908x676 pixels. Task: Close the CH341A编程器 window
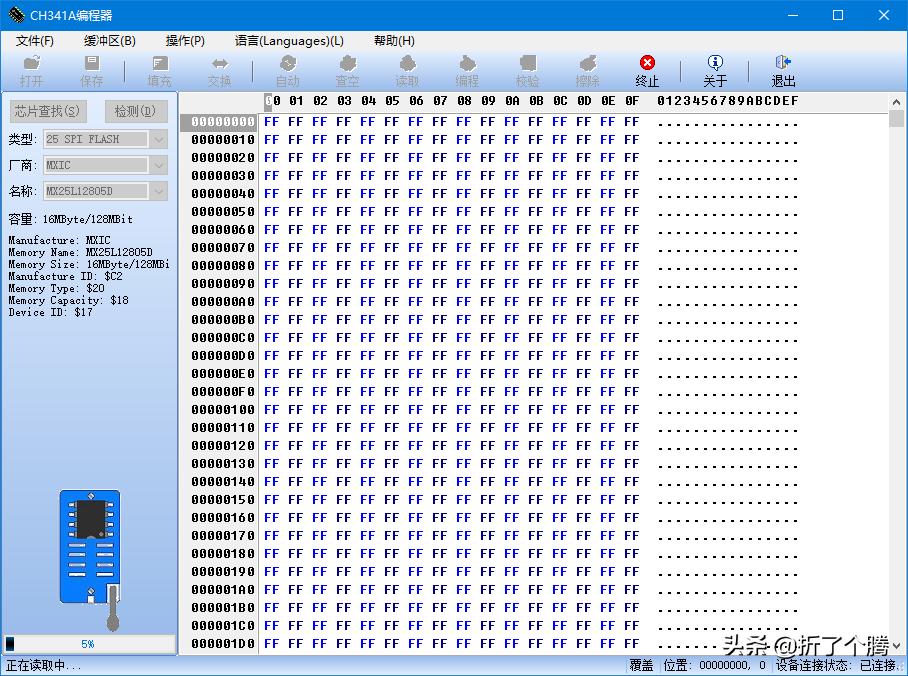884,15
